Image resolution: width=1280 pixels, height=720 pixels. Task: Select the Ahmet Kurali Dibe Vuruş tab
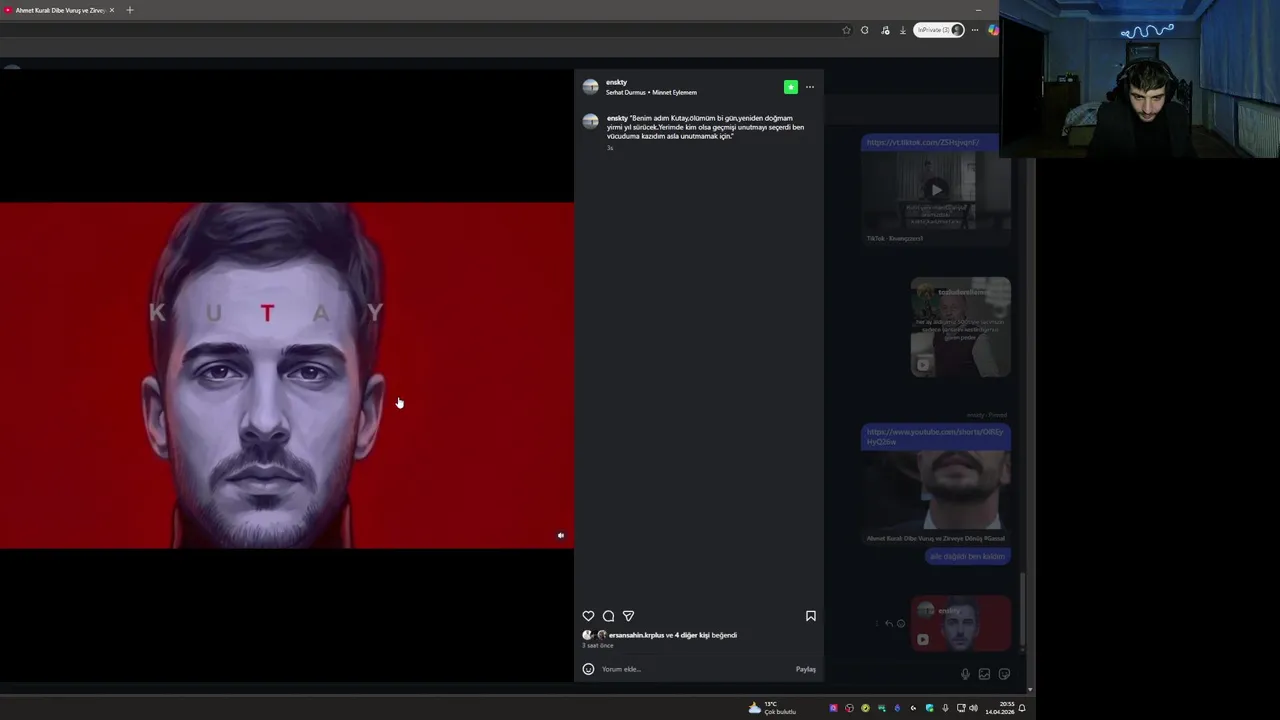point(58,10)
